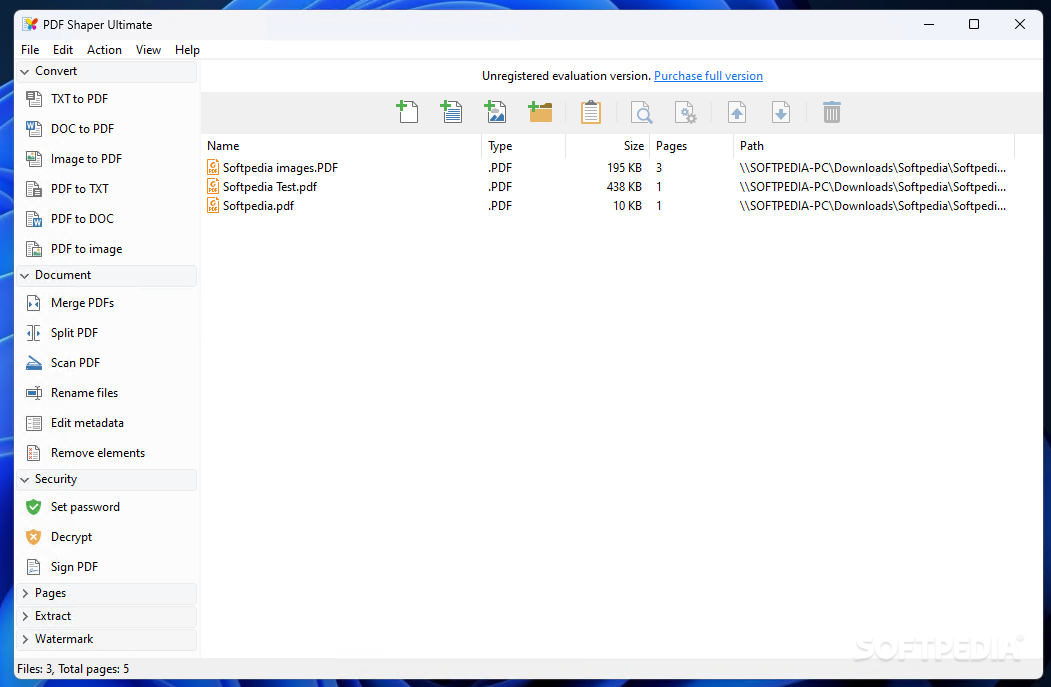Sort the list by Name column

(341, 145)
